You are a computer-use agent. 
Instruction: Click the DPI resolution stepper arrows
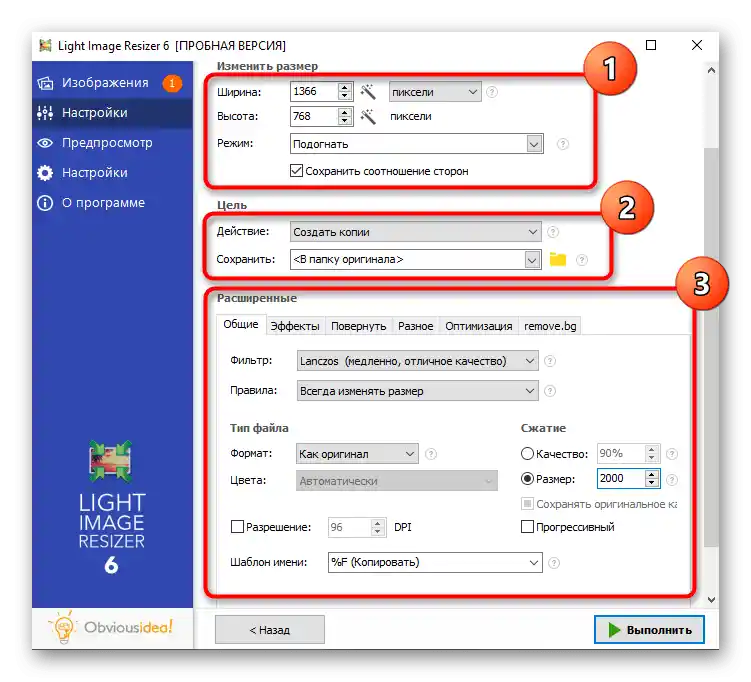377,527
